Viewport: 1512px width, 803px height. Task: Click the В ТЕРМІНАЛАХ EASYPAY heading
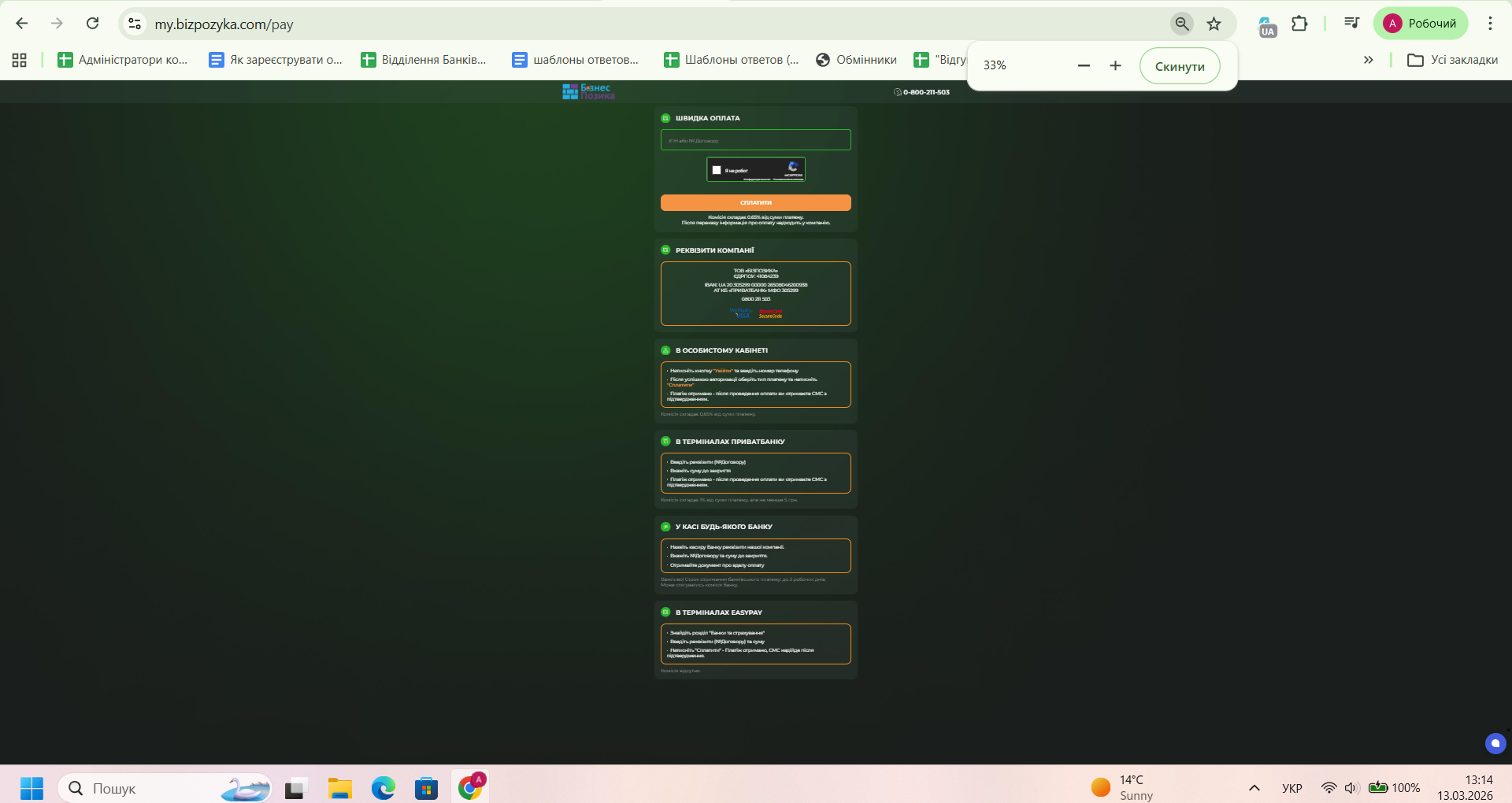pos(719,612)
